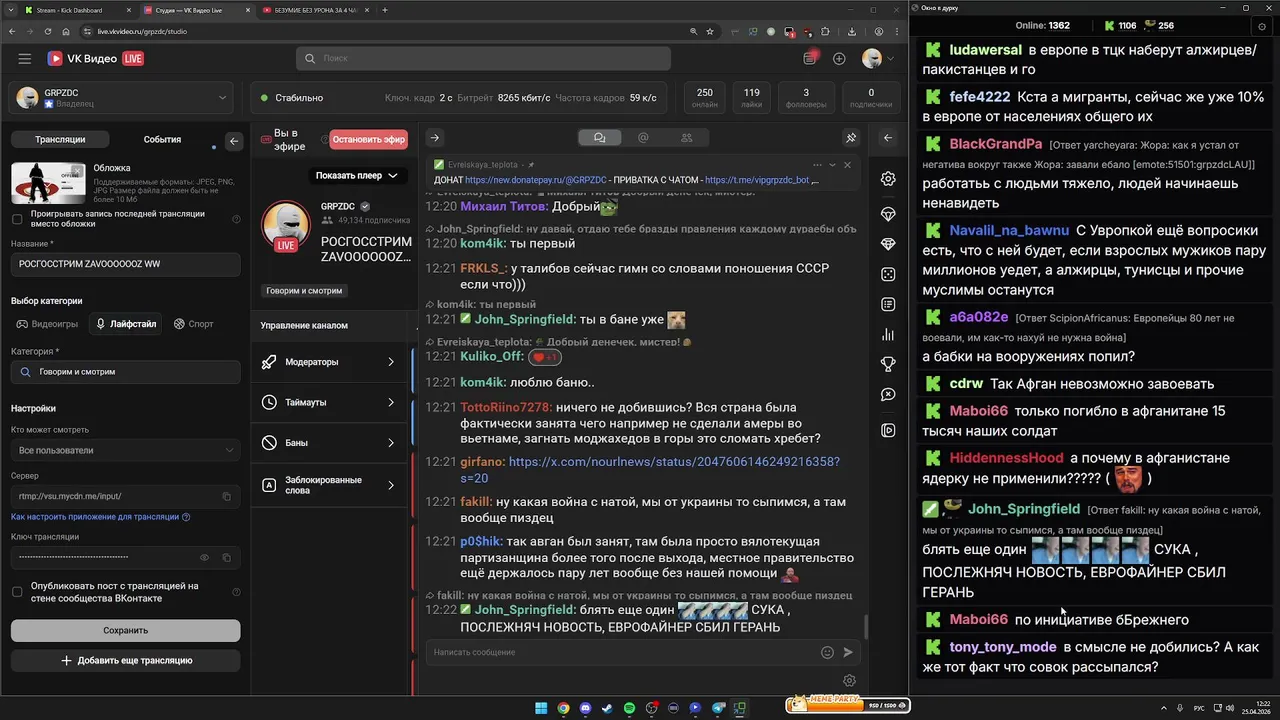Open notifications icon with red badge

[811, 58]
